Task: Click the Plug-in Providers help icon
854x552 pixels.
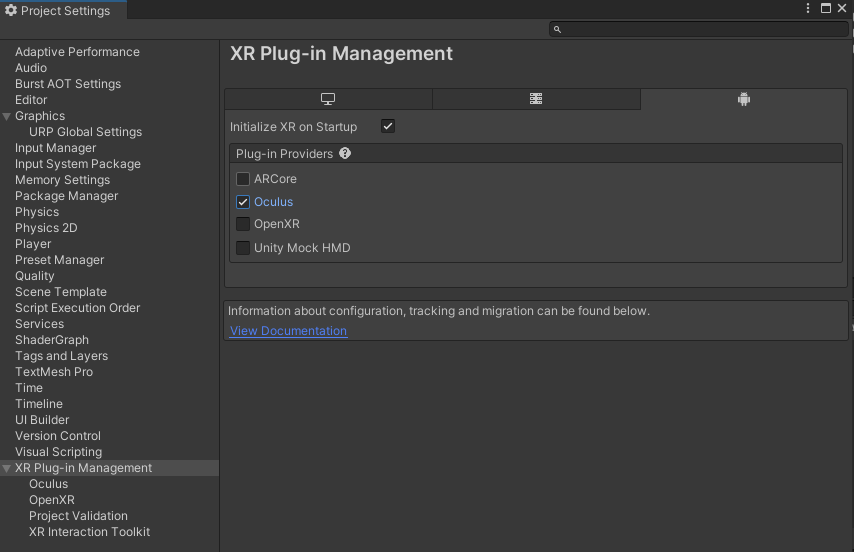Action: (345, 154)
